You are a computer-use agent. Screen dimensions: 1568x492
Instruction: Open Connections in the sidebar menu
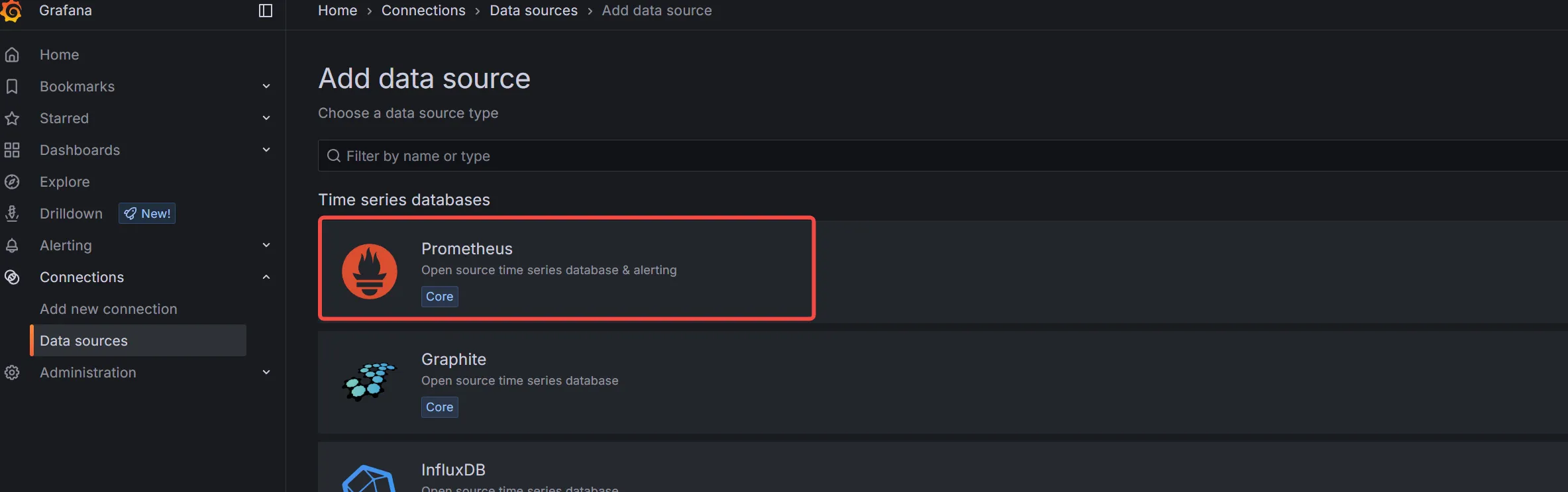point(81,277)
